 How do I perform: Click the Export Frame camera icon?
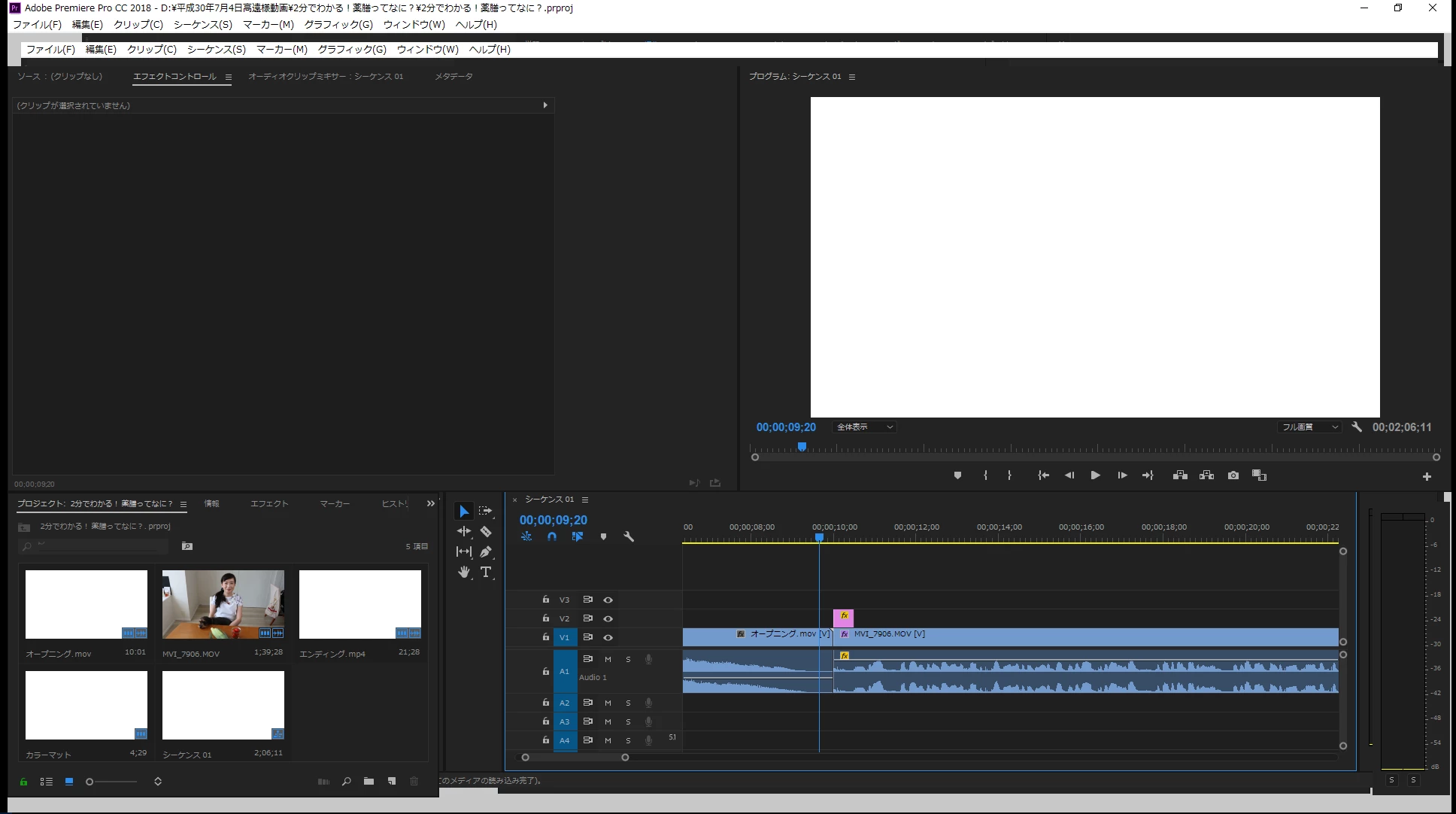1233,475
